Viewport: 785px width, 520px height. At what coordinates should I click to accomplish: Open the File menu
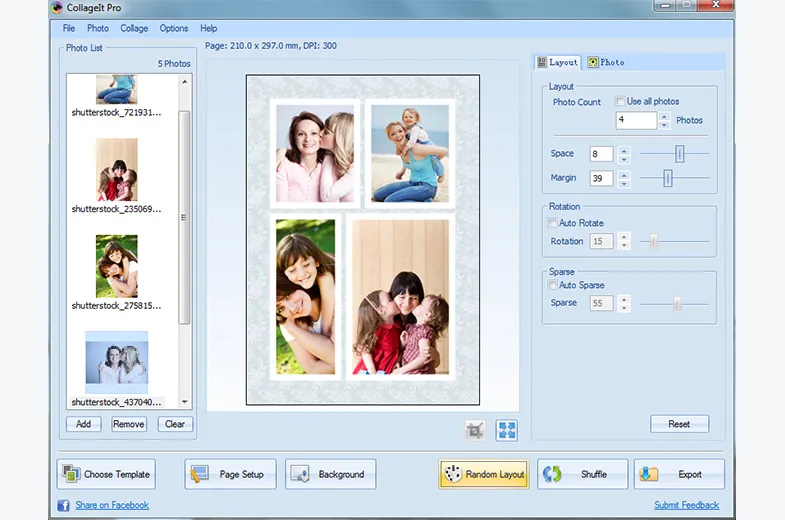[69, 29]
